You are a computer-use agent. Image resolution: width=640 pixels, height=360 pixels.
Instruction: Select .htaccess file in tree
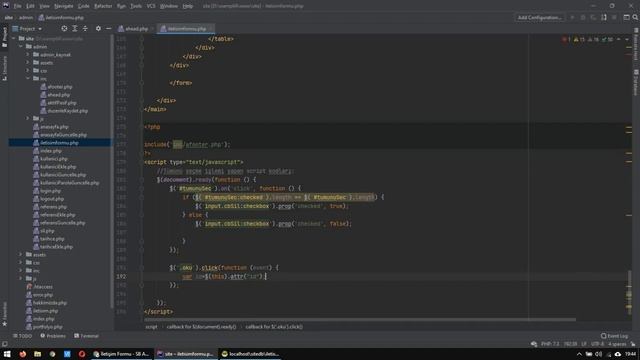click(39, 287)
